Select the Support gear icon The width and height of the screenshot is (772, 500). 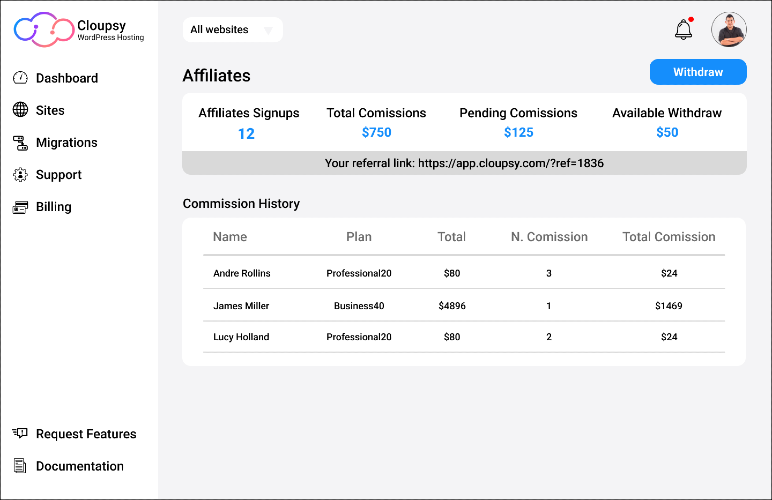[x=20, y=175]
